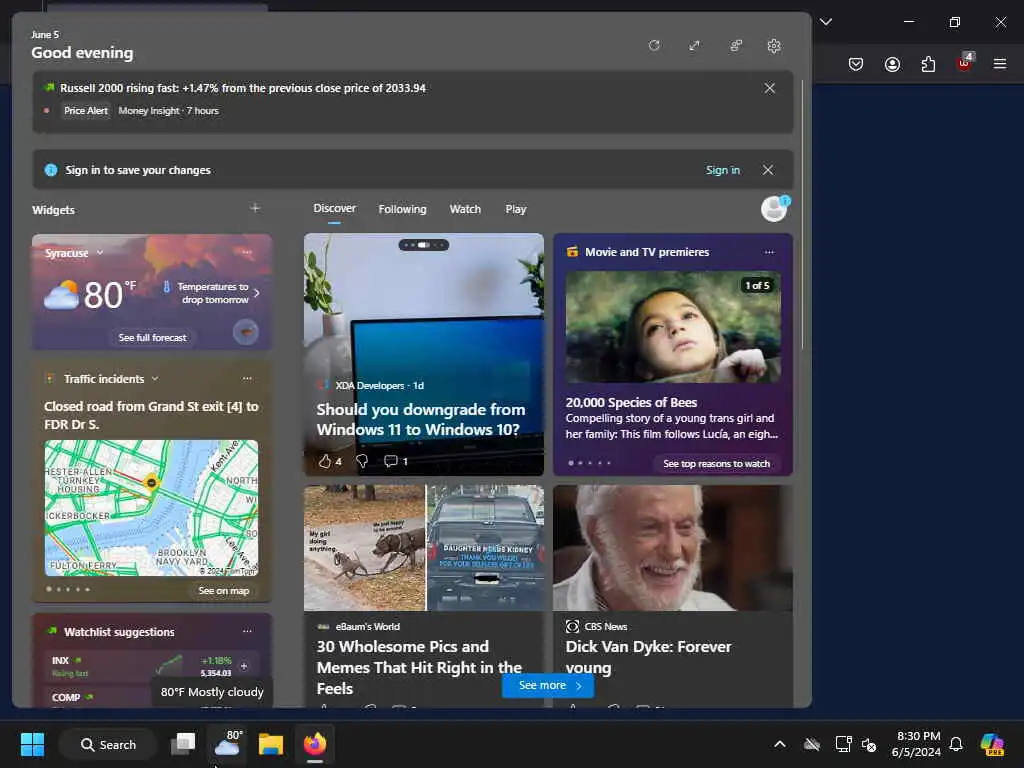Click See top reasons to watch

click(x=716, y=464)
